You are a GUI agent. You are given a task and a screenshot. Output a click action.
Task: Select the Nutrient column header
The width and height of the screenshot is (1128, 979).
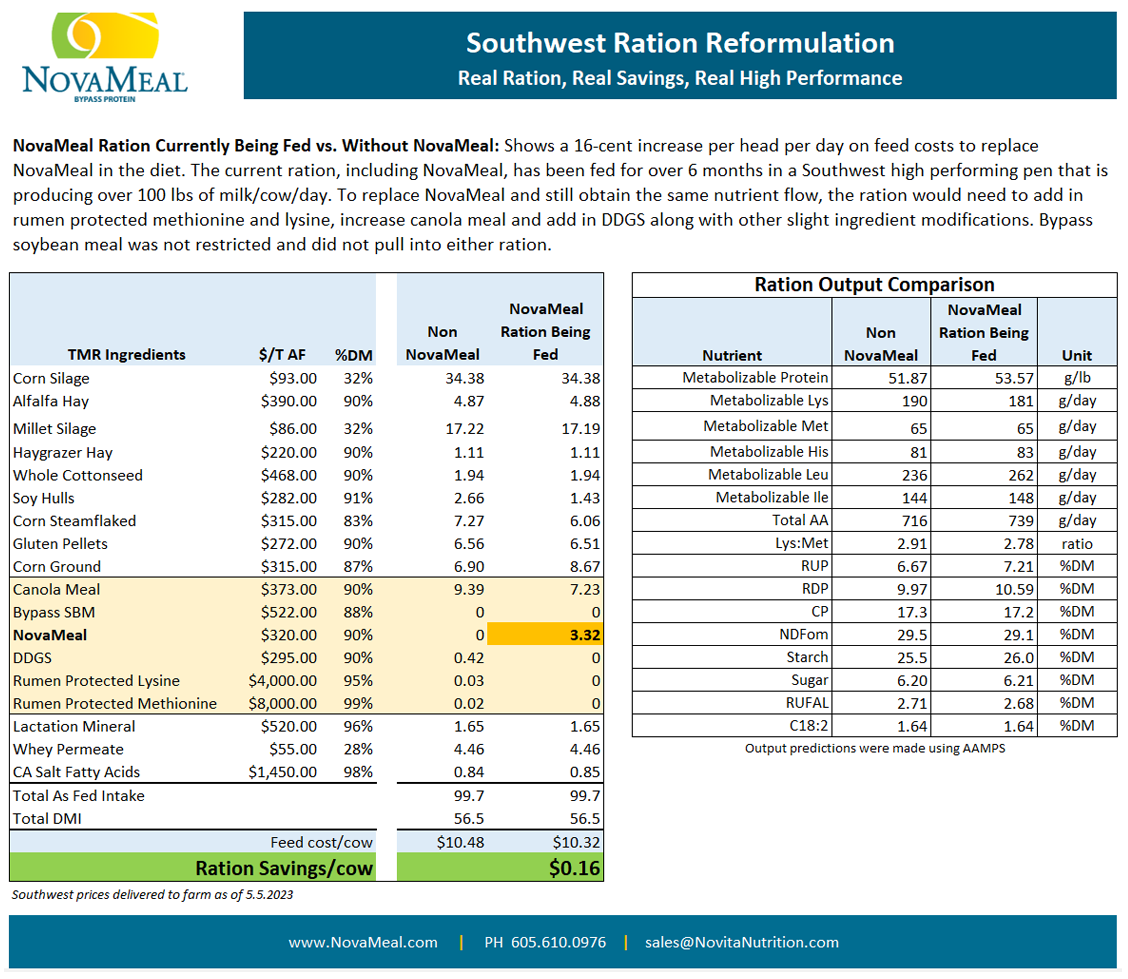[732, 355]
